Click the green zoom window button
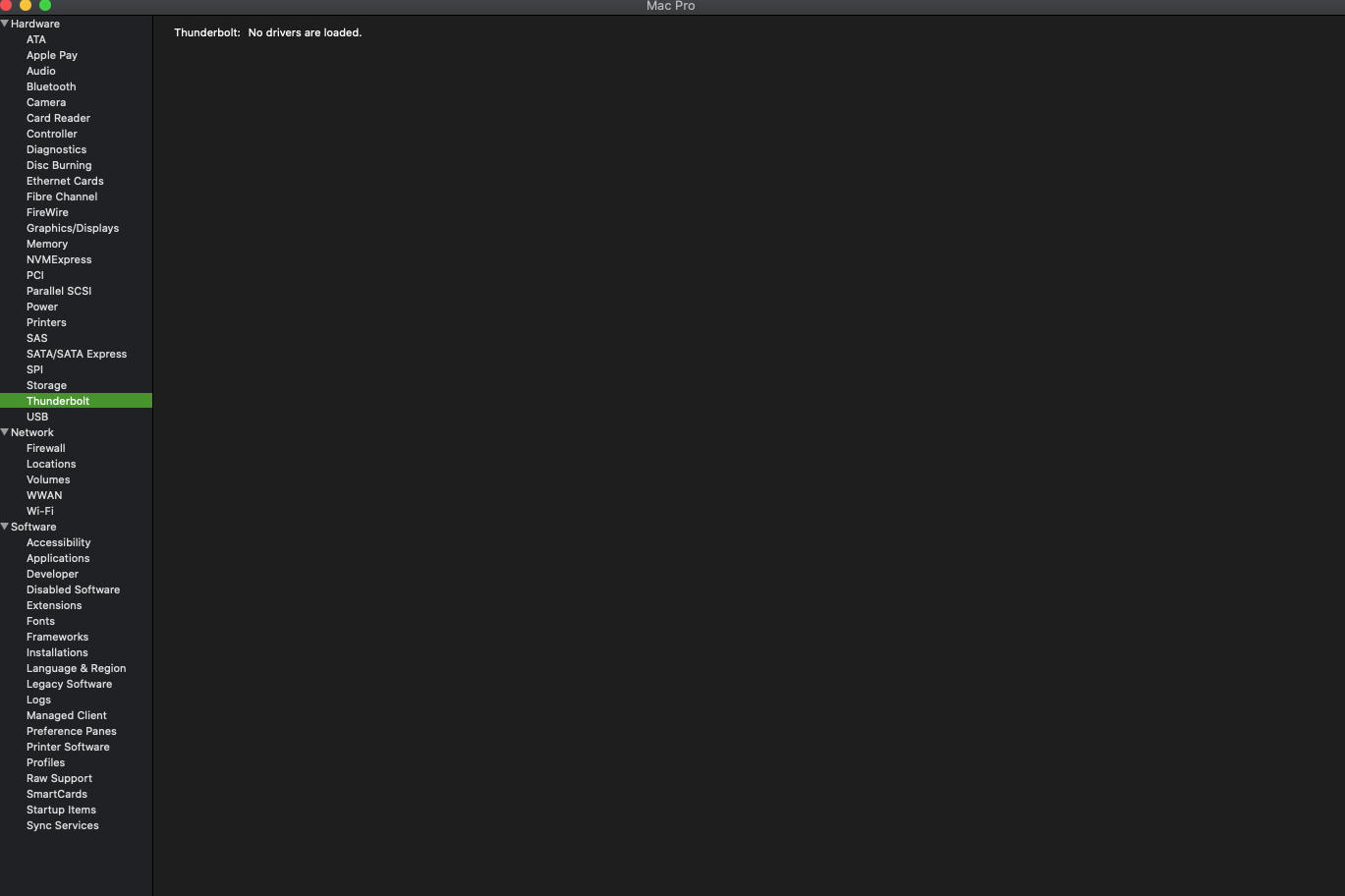This screenshot has height=896, width=1345. point(45,5)
